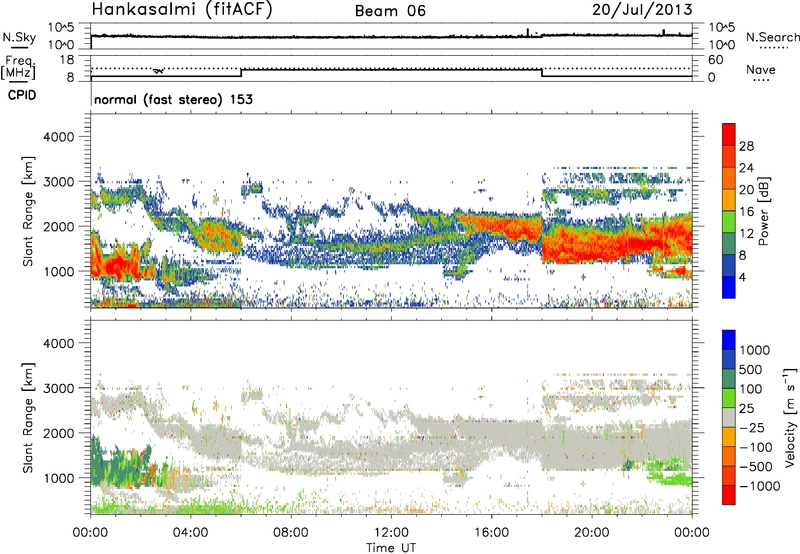Viewport: 800px width, 554px height.
Task: Select the 'normal (fast stereo) 153' text
Action: coord(173,99)
